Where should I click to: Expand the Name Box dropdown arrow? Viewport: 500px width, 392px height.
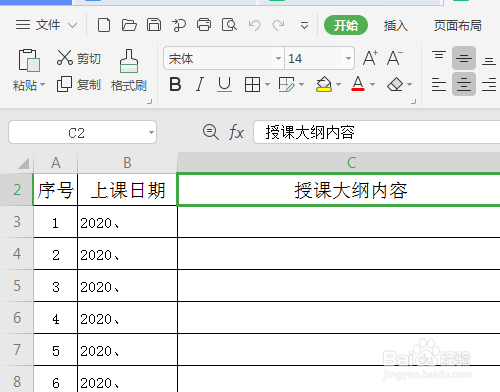pyautogui.click(x=151, y=133)
